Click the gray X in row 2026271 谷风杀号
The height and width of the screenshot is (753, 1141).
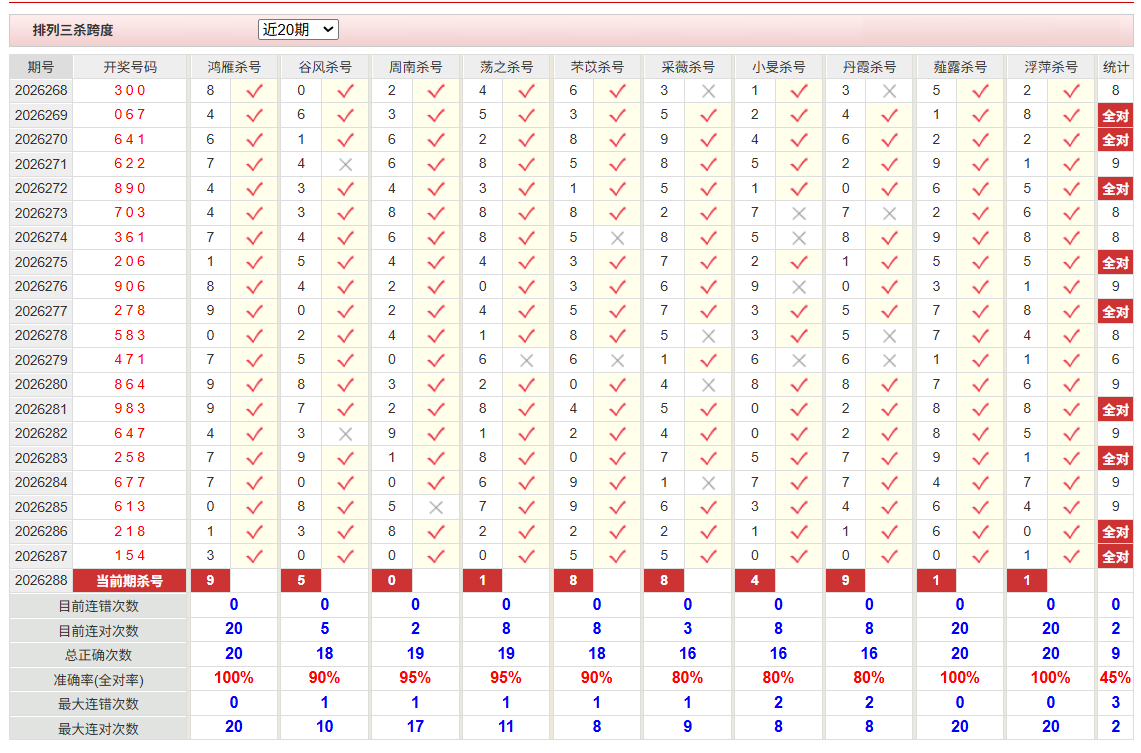[x=345, y=164]
